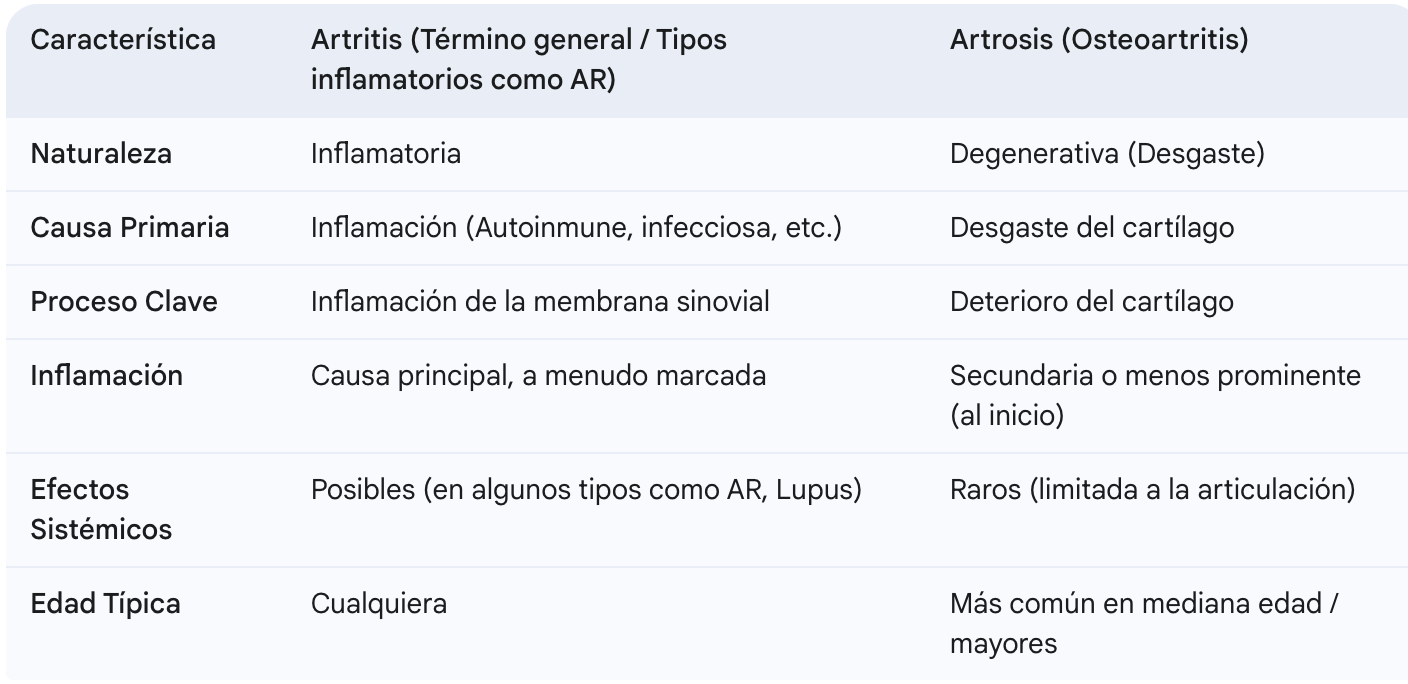The height and width of the screenshot is (684, 1408).
Task: Click the Artrosis (Osteoartritis) column header
Action: (x=1099, y=41)
